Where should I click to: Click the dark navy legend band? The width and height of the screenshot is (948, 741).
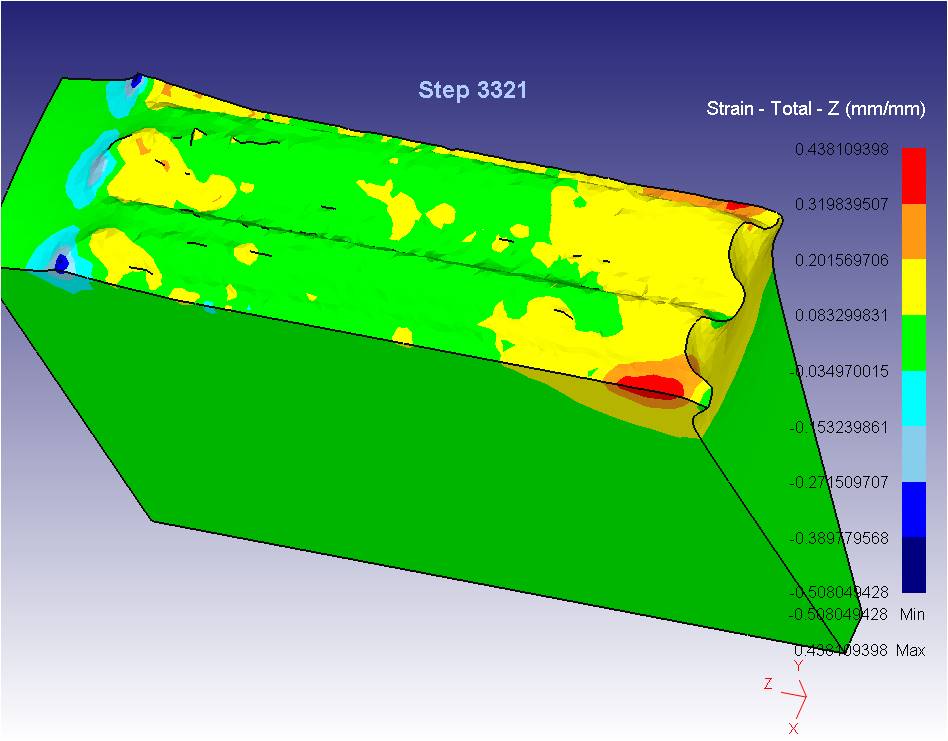click(x=914, y=565)
